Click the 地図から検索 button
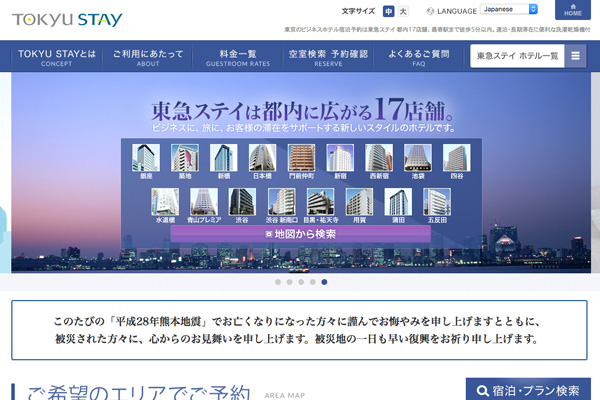The height and width of the screenshot is (400, 600). [301, 233]
